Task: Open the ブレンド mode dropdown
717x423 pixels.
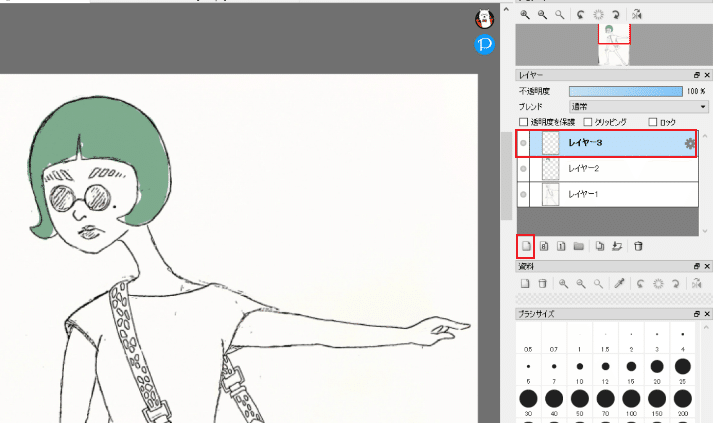Action: pos(639,107)
